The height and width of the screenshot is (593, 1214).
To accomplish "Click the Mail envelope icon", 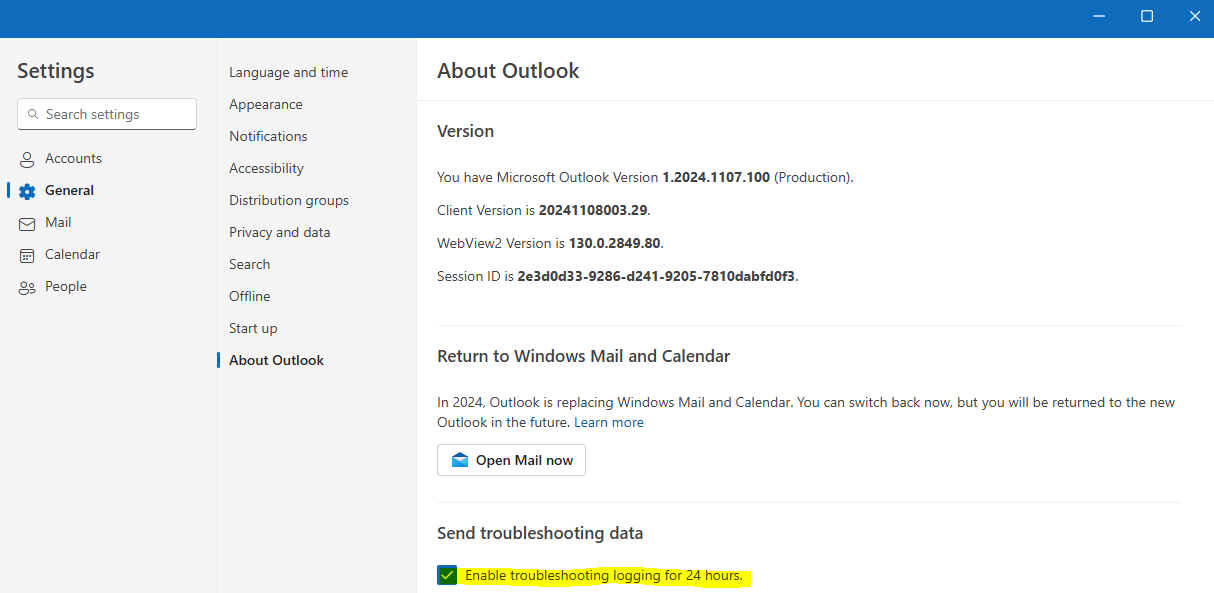I will click(x=27, y=223).
